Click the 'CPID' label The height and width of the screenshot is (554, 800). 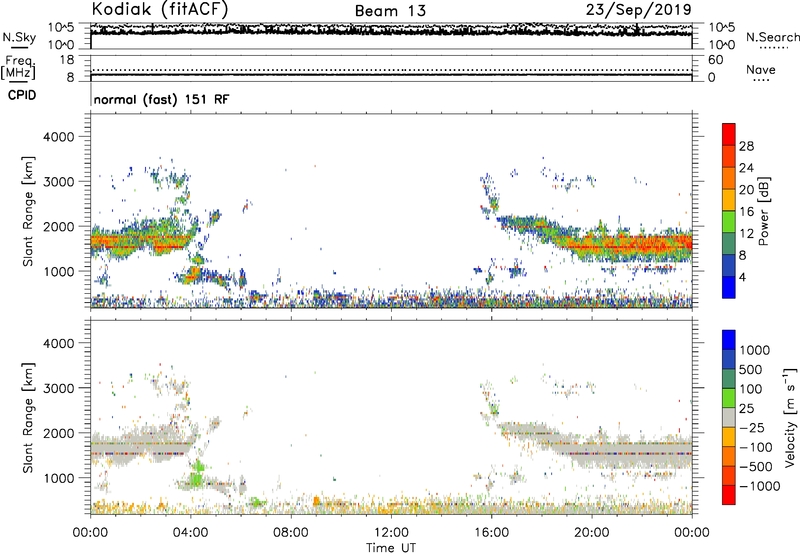tap(22, 95)
